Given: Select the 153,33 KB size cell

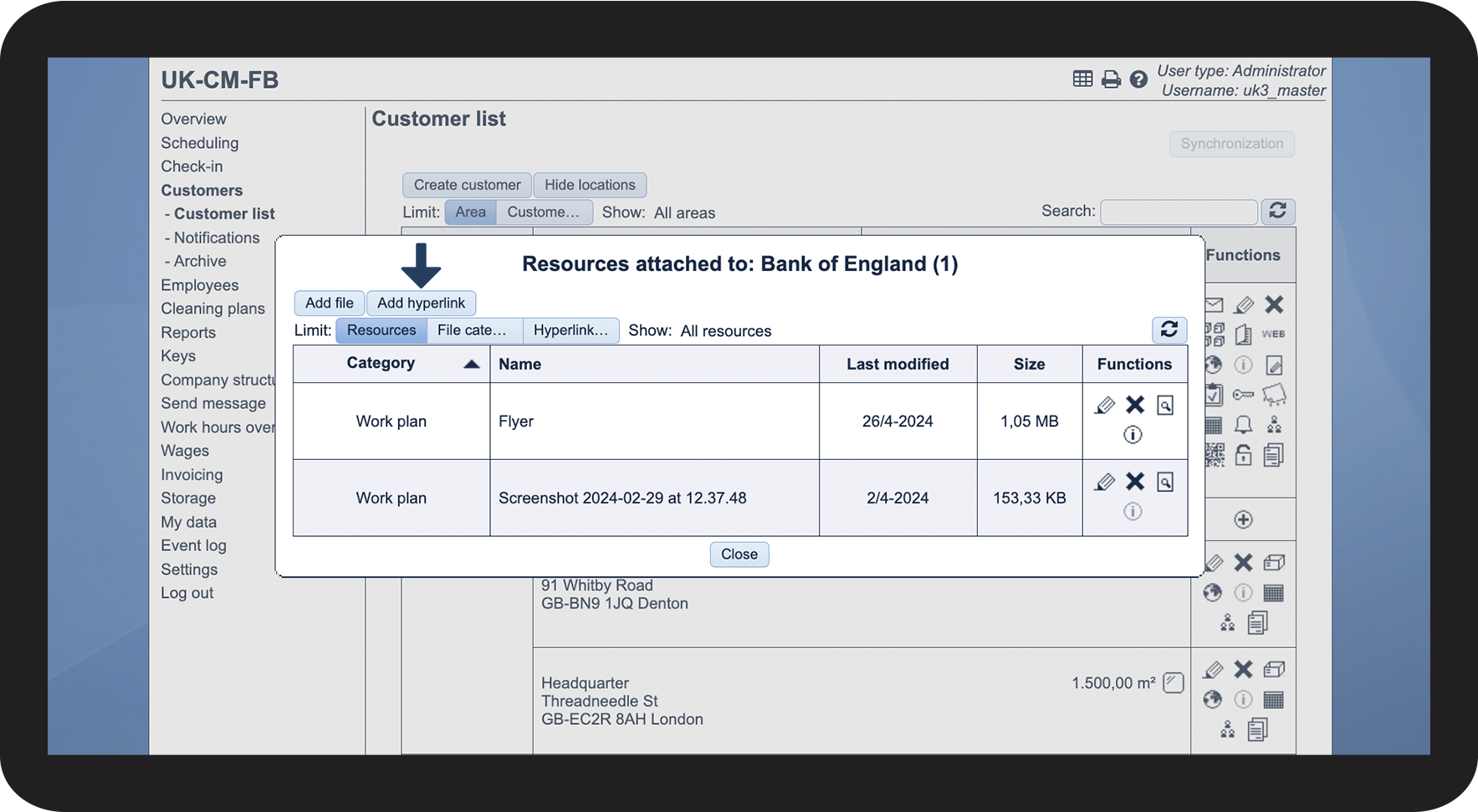Looking at the screenshot, I should tap(1030, 498).
